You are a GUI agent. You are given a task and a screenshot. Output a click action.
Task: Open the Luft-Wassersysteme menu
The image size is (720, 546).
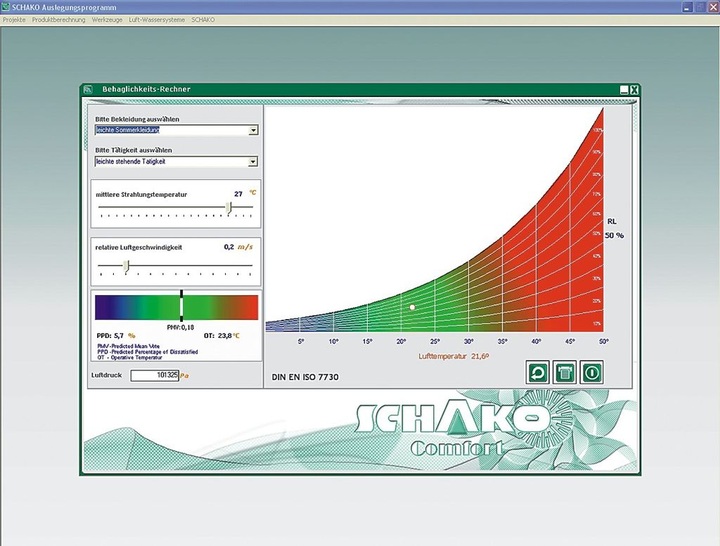click(x=157, y=19)
